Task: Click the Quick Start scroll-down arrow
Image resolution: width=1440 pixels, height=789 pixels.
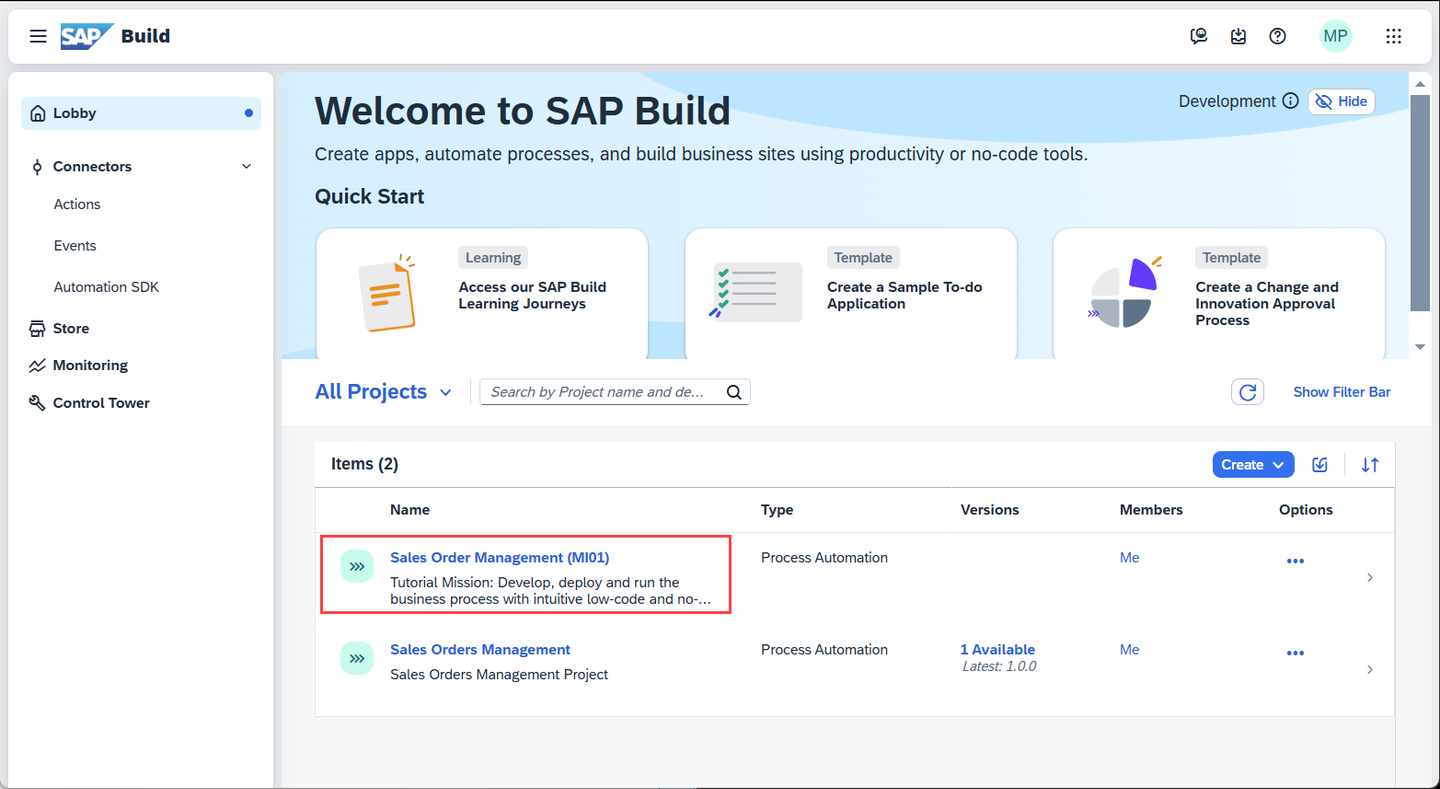Action: click(1420, 346)
